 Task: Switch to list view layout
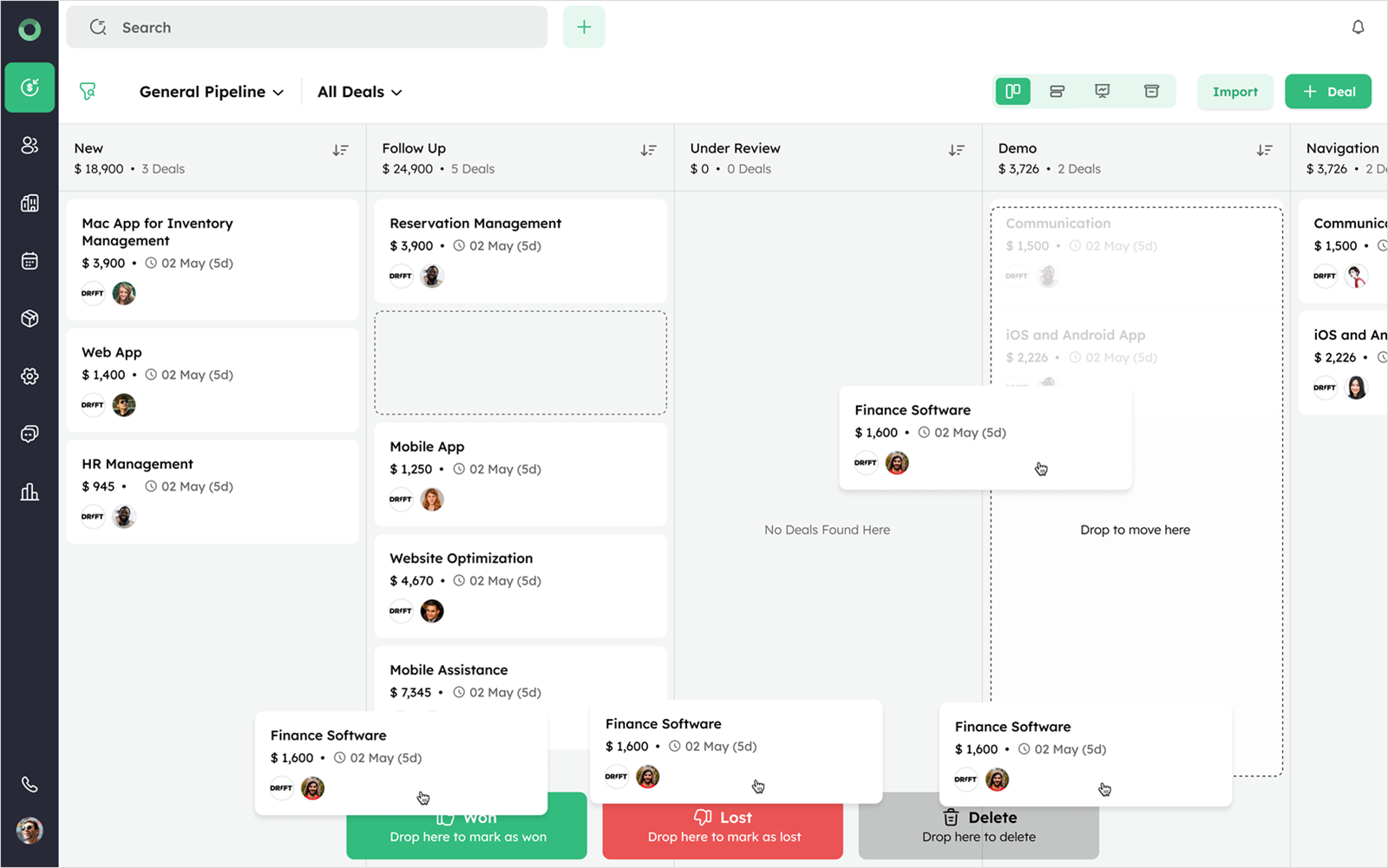(1057, 92)
